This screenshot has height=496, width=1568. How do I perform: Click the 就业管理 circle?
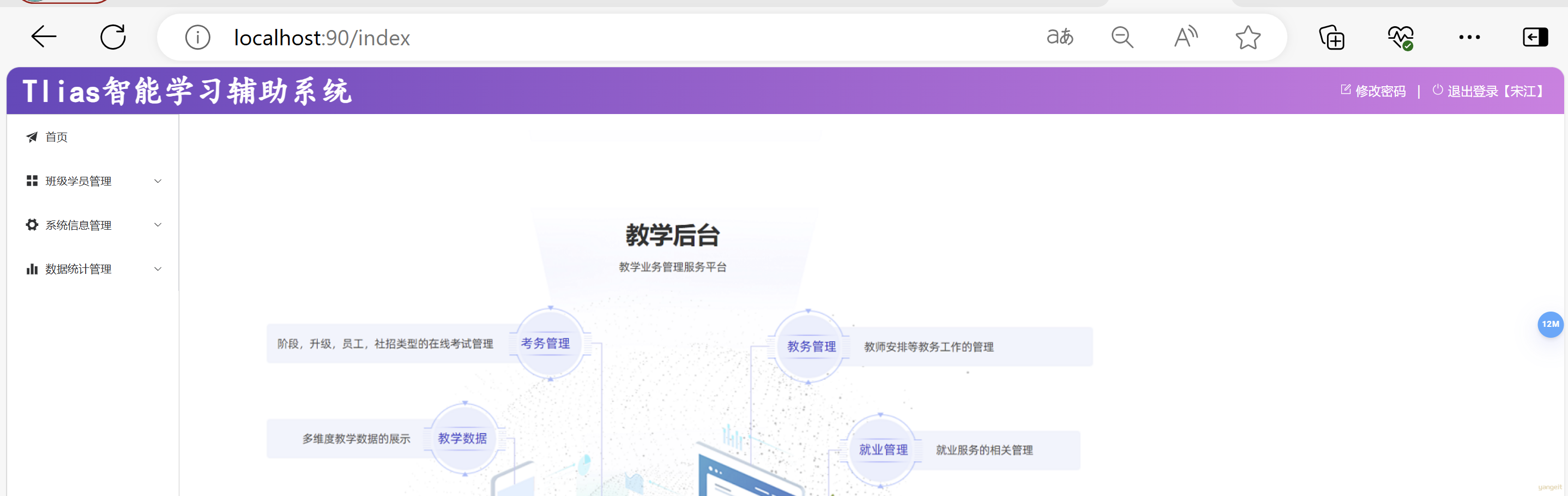(x=881, y=450)
